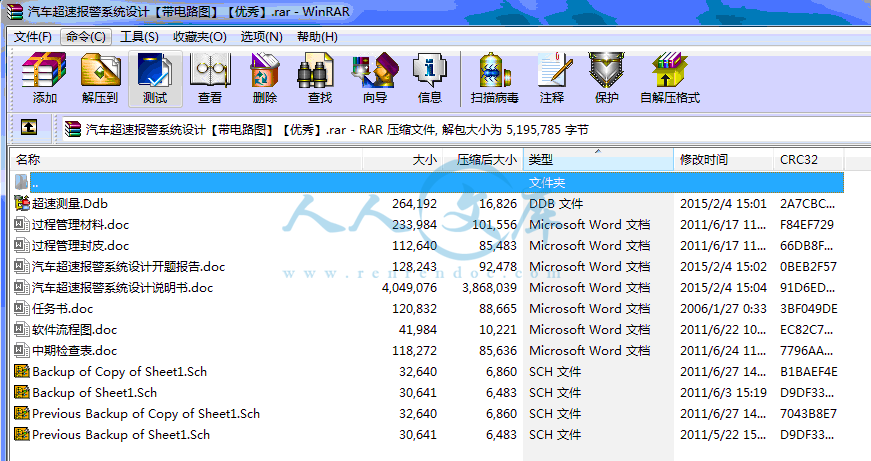Select the file 任务书.doc

coord(63,309)
